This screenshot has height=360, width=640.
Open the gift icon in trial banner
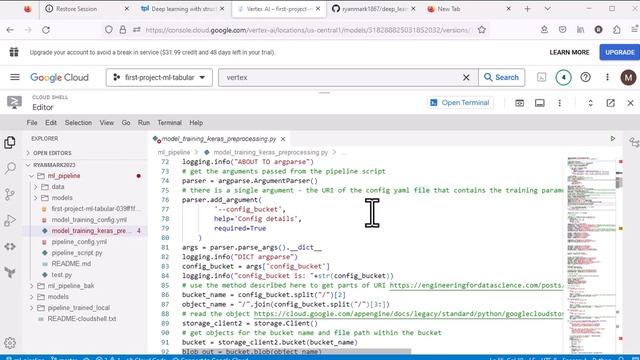click(x=14, y=52)
